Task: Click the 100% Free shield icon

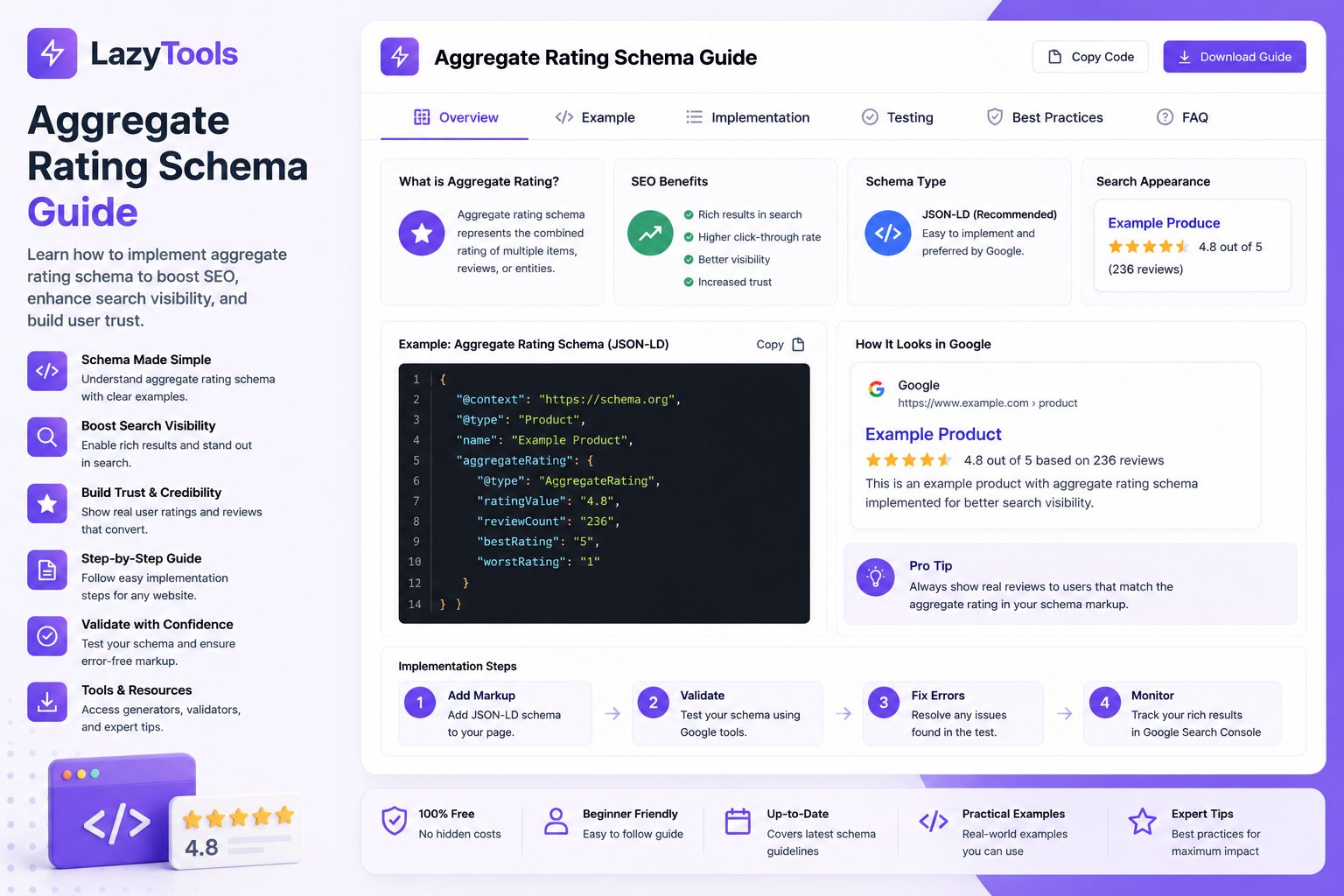Action: (395, 821)
